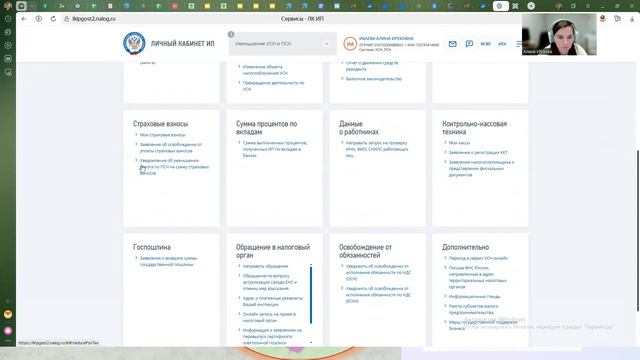Reload the page with refresh icon
The width and height of the screenshot is (640, 360).
click(53, 19)
